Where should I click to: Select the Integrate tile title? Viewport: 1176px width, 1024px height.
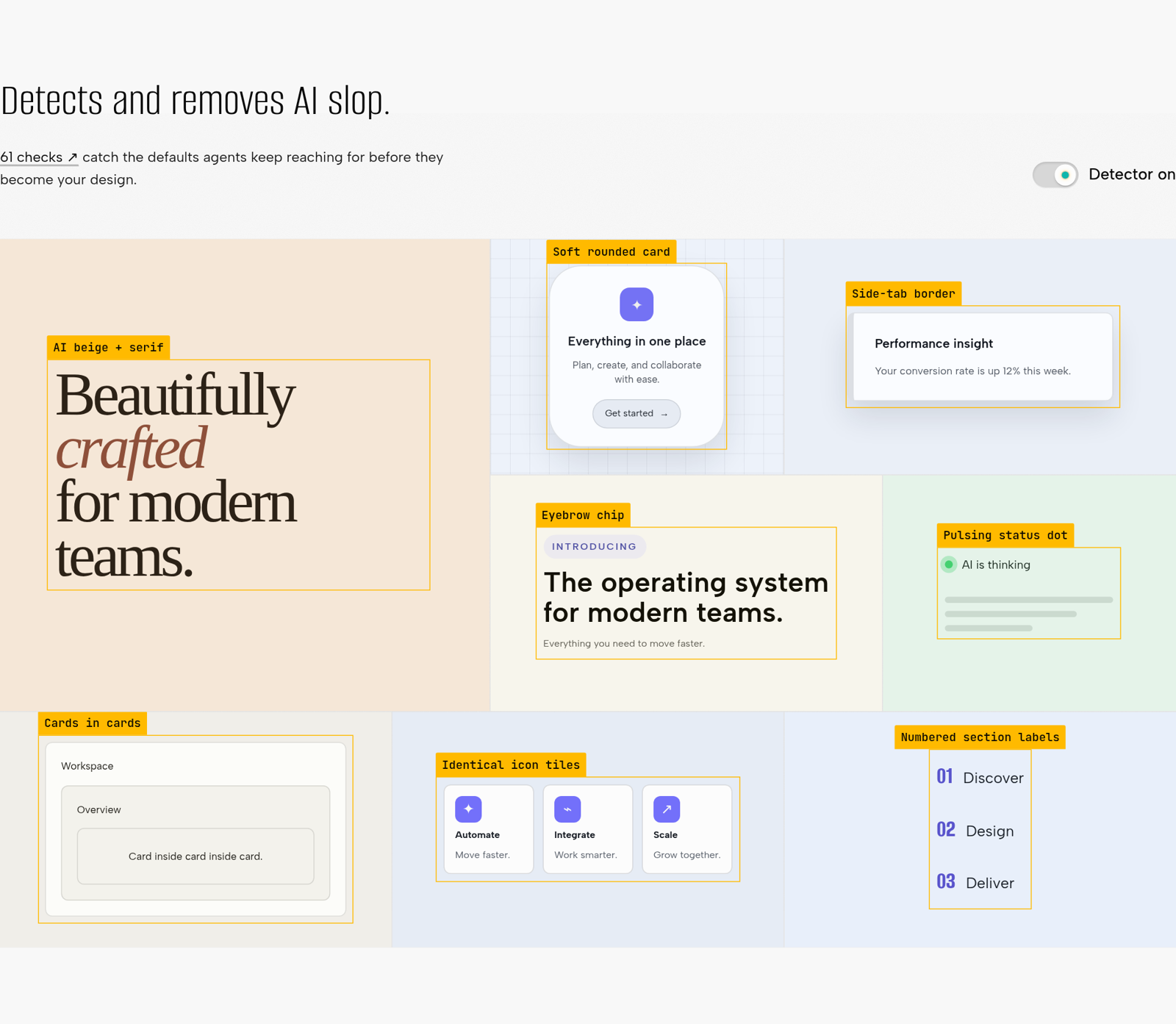coord(575,835)
